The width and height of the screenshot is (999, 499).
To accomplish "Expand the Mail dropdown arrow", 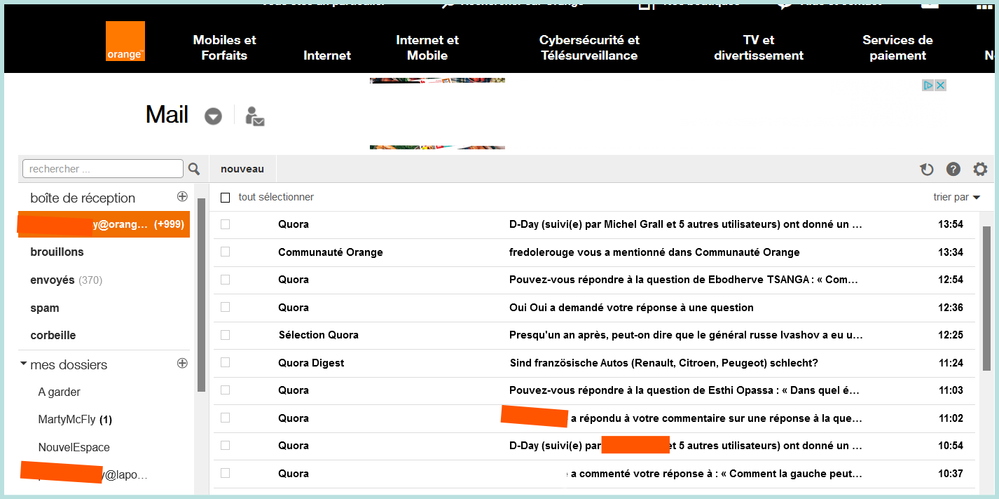I will point(213,116).
